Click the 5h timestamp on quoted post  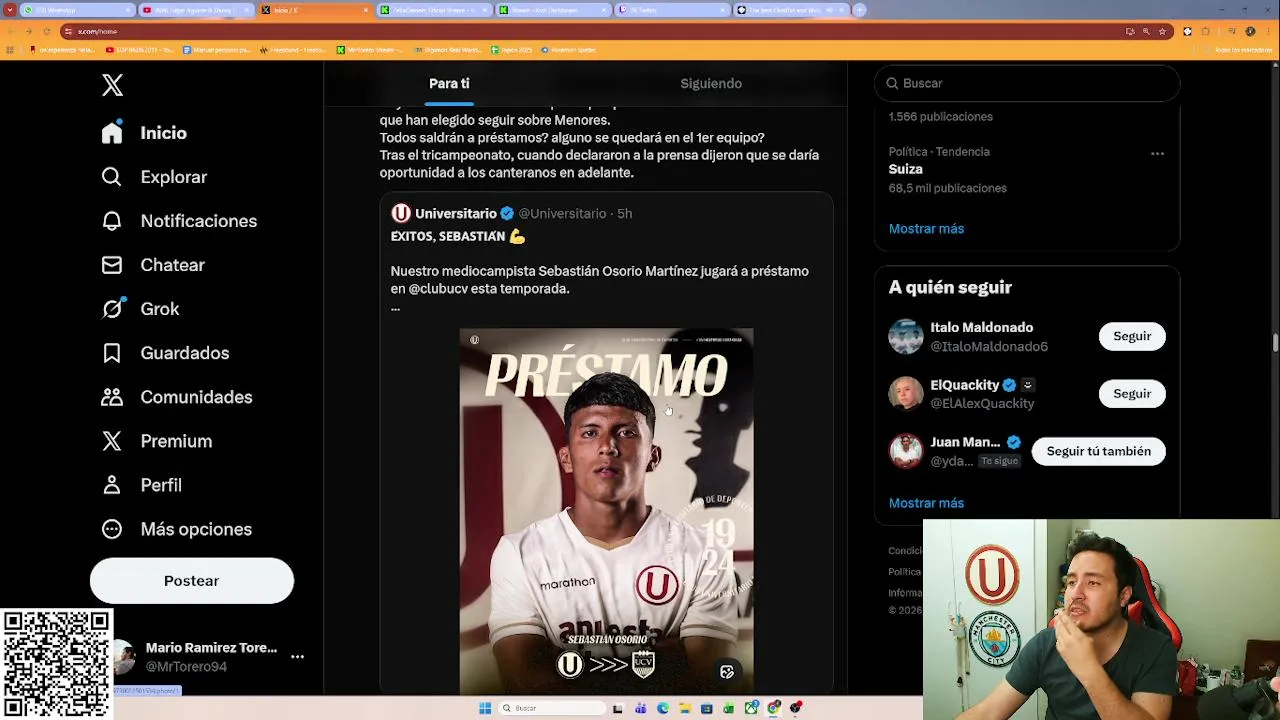[624, 213]
